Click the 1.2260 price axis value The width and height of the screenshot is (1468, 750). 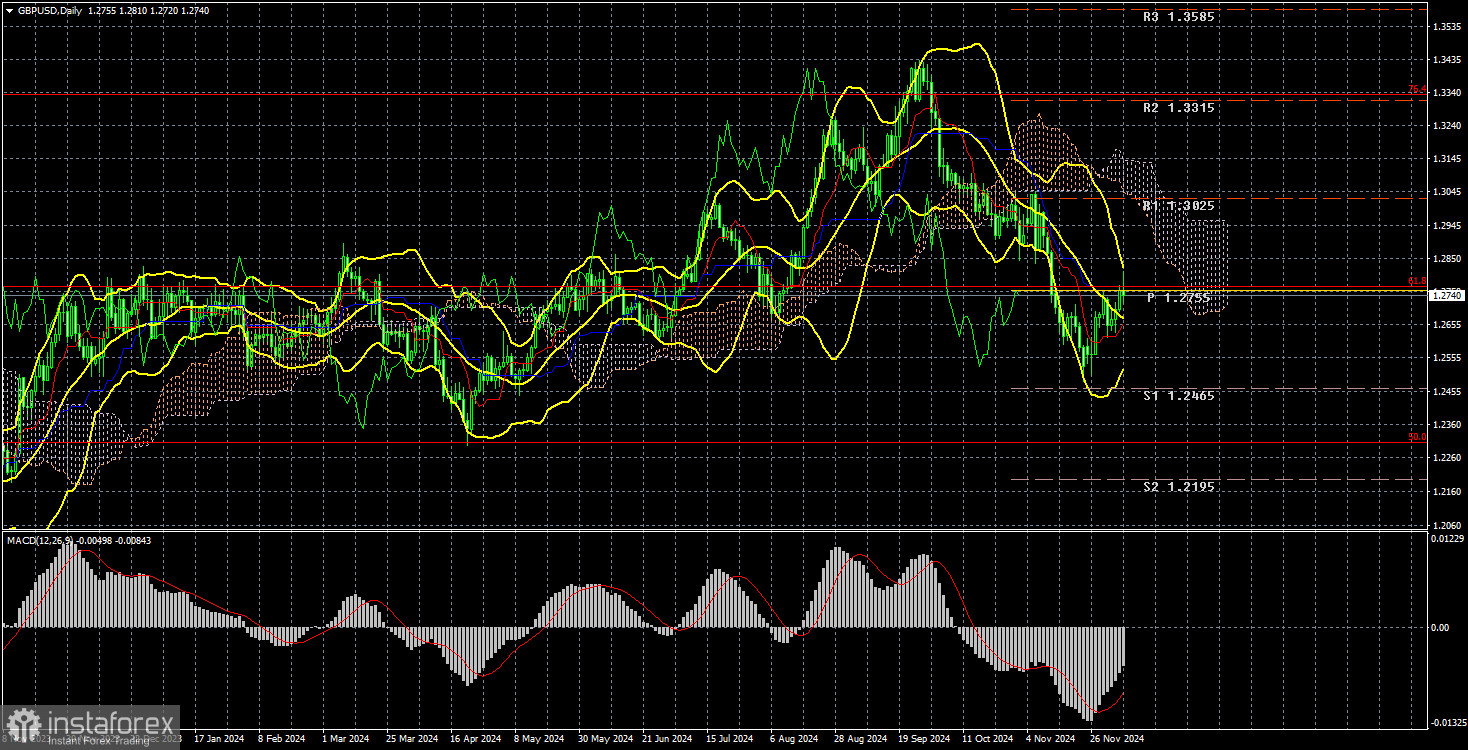1446,458
